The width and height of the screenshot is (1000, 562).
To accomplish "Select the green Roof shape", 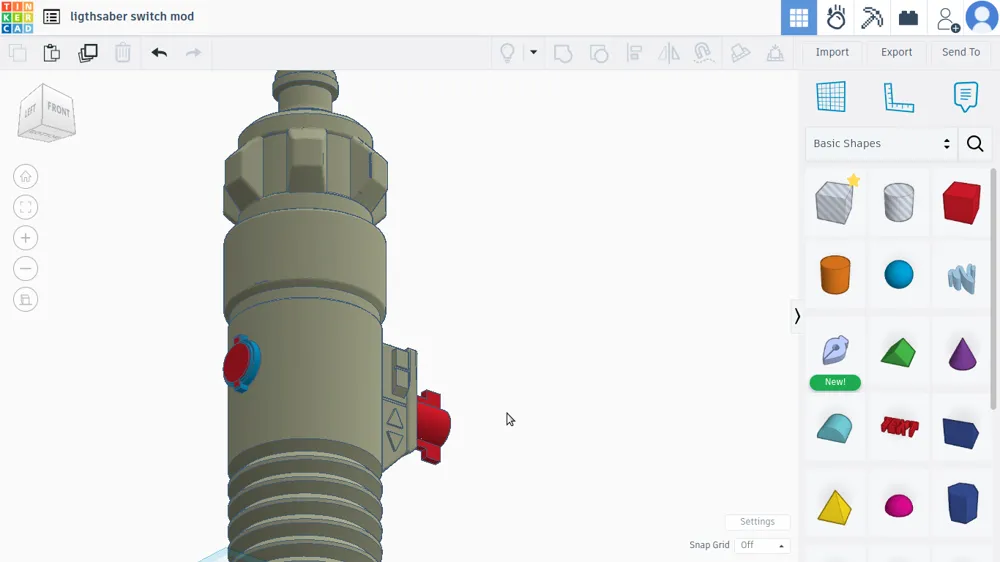I will 899,352.
